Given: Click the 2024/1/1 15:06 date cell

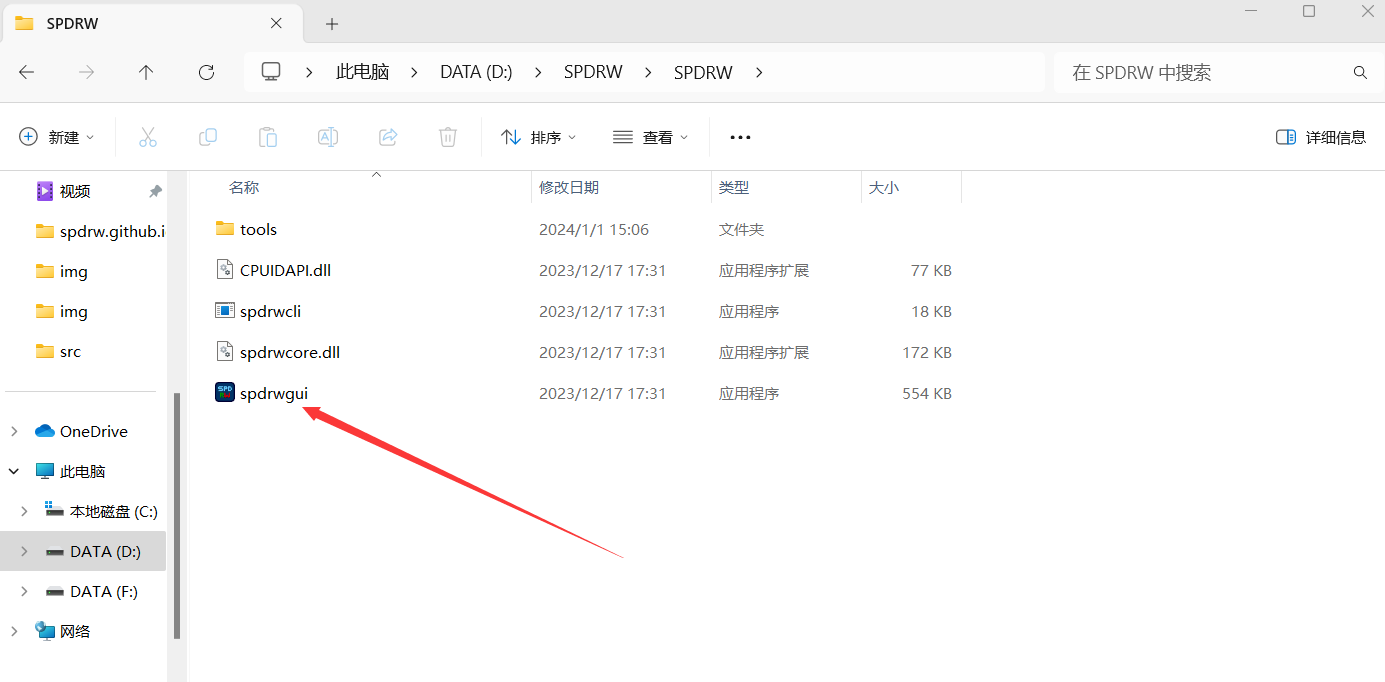Looking at the screenshot, I should [x=594, y=230].
